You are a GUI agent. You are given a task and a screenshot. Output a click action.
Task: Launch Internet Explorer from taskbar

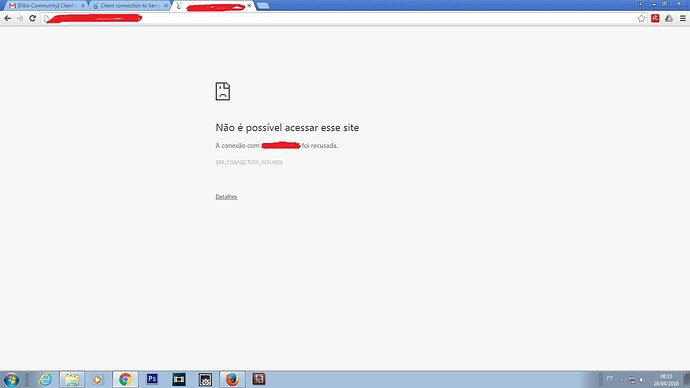pyautogui.click(x=45, y=379)
